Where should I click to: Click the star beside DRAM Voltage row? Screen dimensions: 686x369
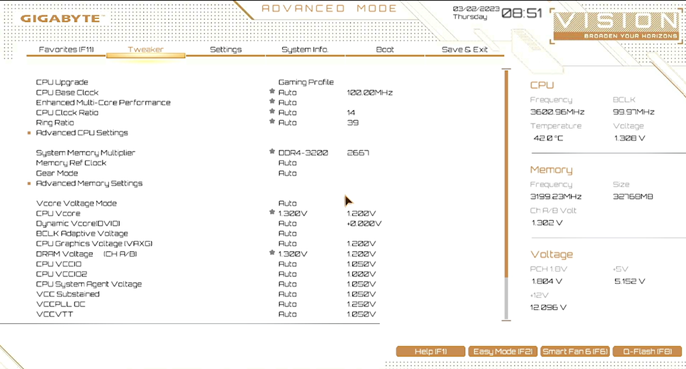click(x=272, y=253)
